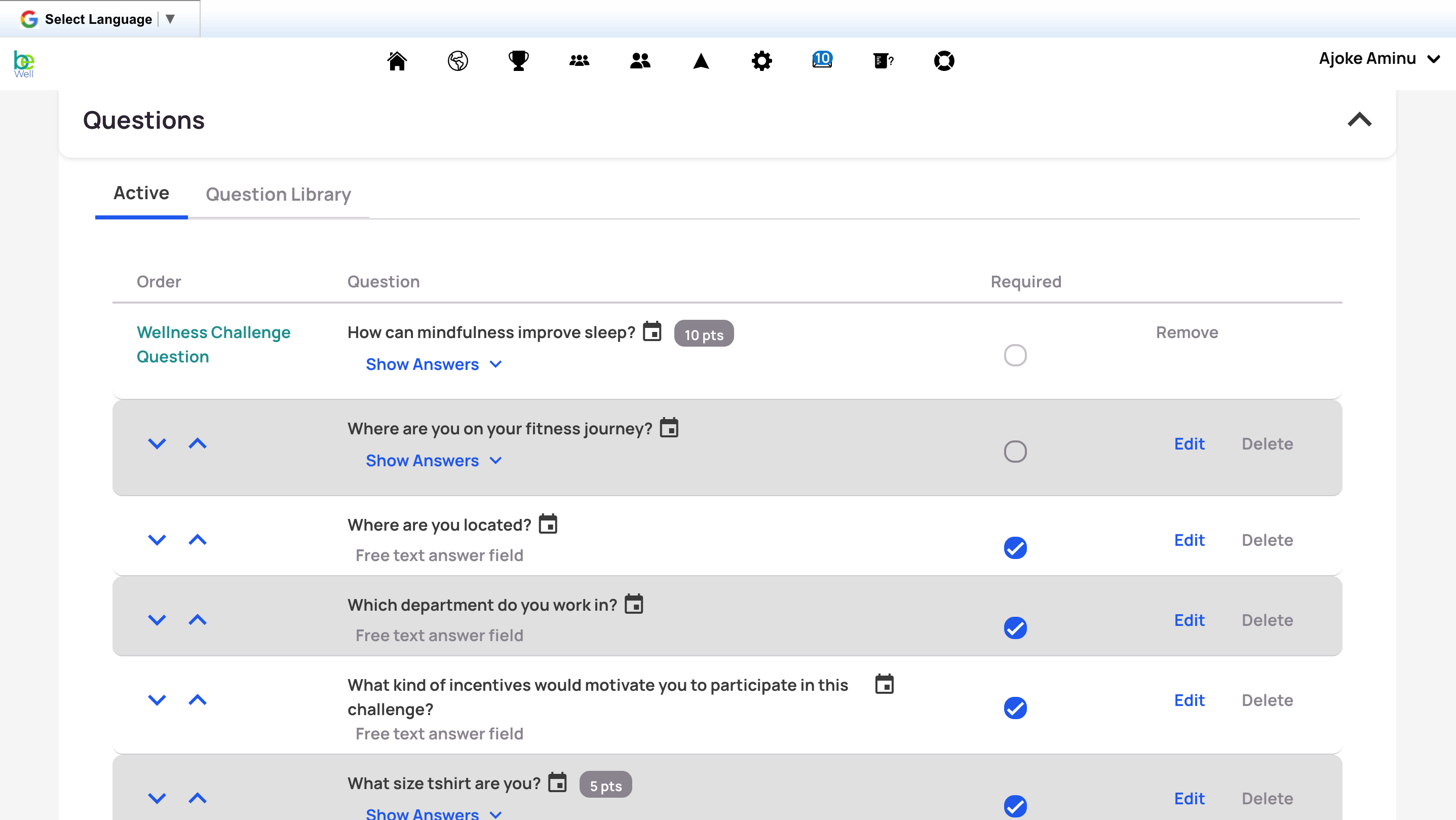Click calendar icon beside tshirt size question
Viewport: 1456px width, 820px height.
coord(557,782)
